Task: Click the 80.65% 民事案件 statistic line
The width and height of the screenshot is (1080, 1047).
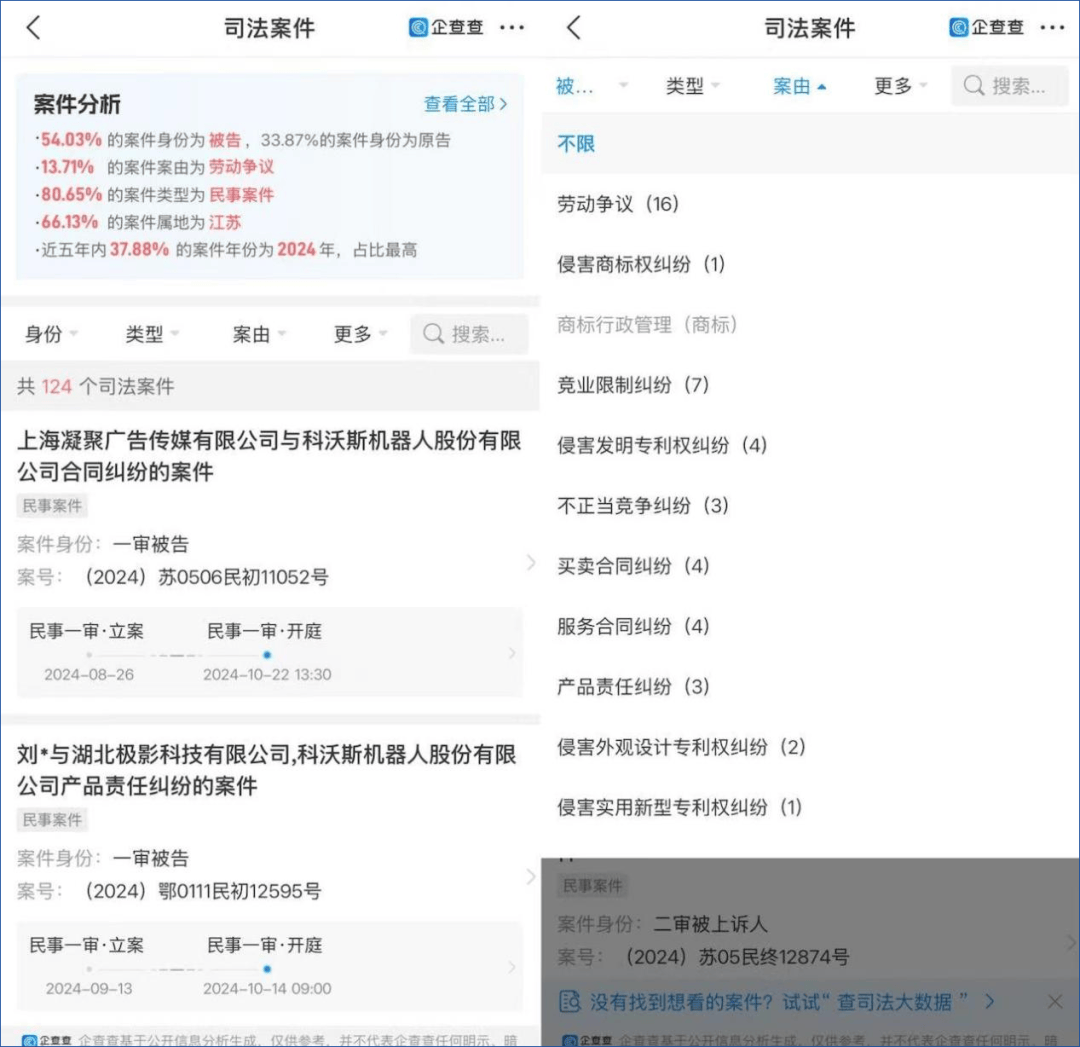Action: [155, 194]
